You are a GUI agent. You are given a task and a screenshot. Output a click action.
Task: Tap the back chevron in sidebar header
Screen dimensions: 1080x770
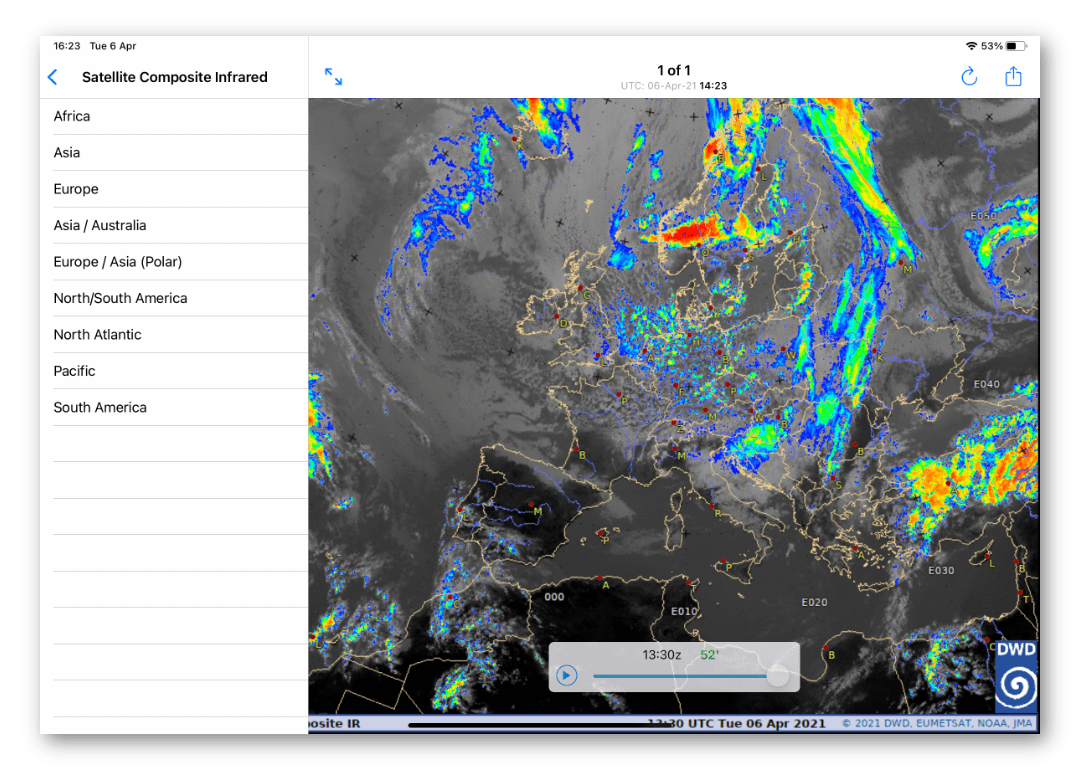(53, 77)
